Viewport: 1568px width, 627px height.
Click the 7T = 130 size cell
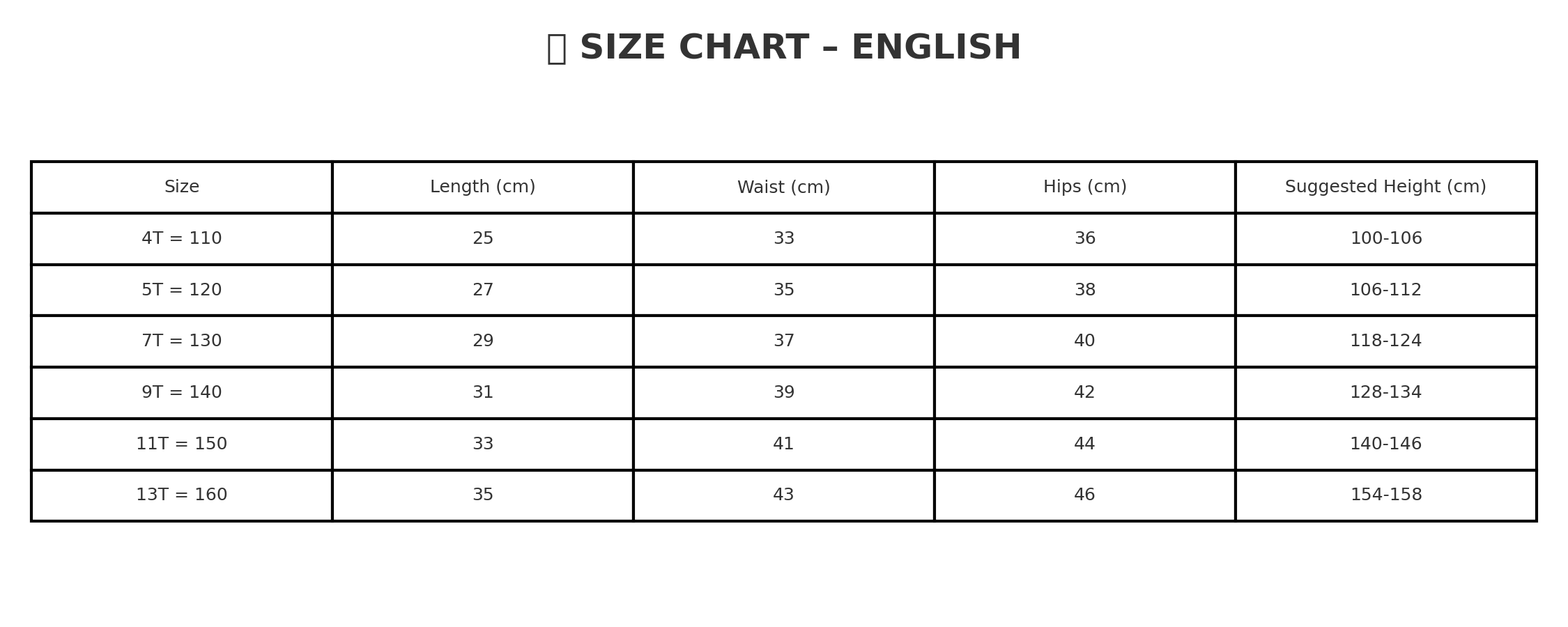pyautogui.click(x=182, y=341)
